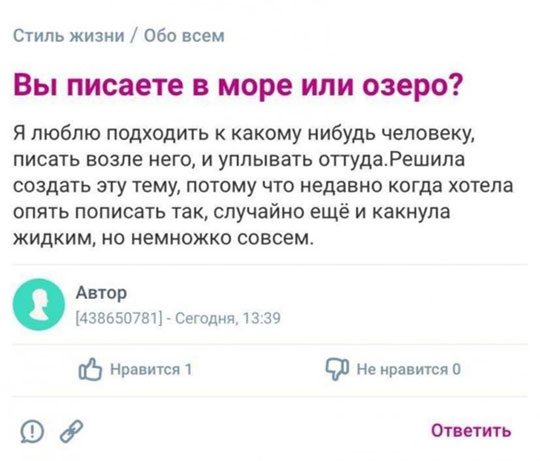The width and height of the screenshot is (540, 461).
Task: Click the post ID [438650781]
Action: click(119, 318)
